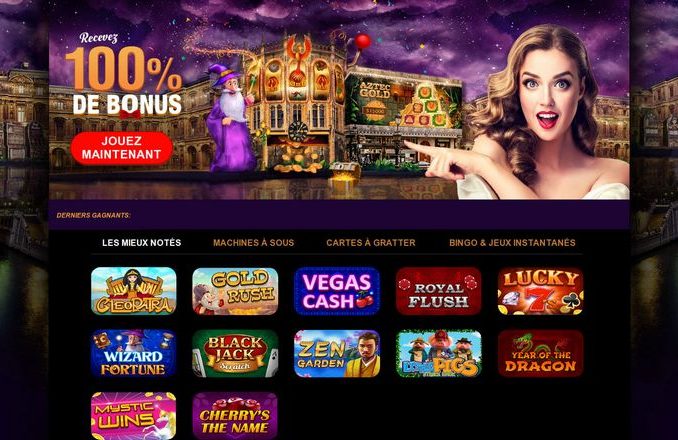Open the Mystic Wins game tile
The height and width of the screenshot is (440, 678).
pyautogui.click(x=134, y=416)
